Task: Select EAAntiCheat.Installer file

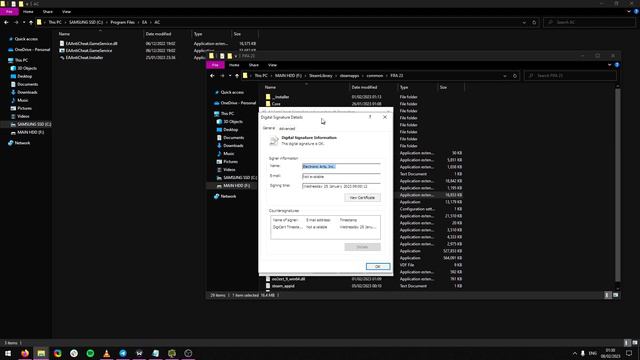Action: [84, 58]
